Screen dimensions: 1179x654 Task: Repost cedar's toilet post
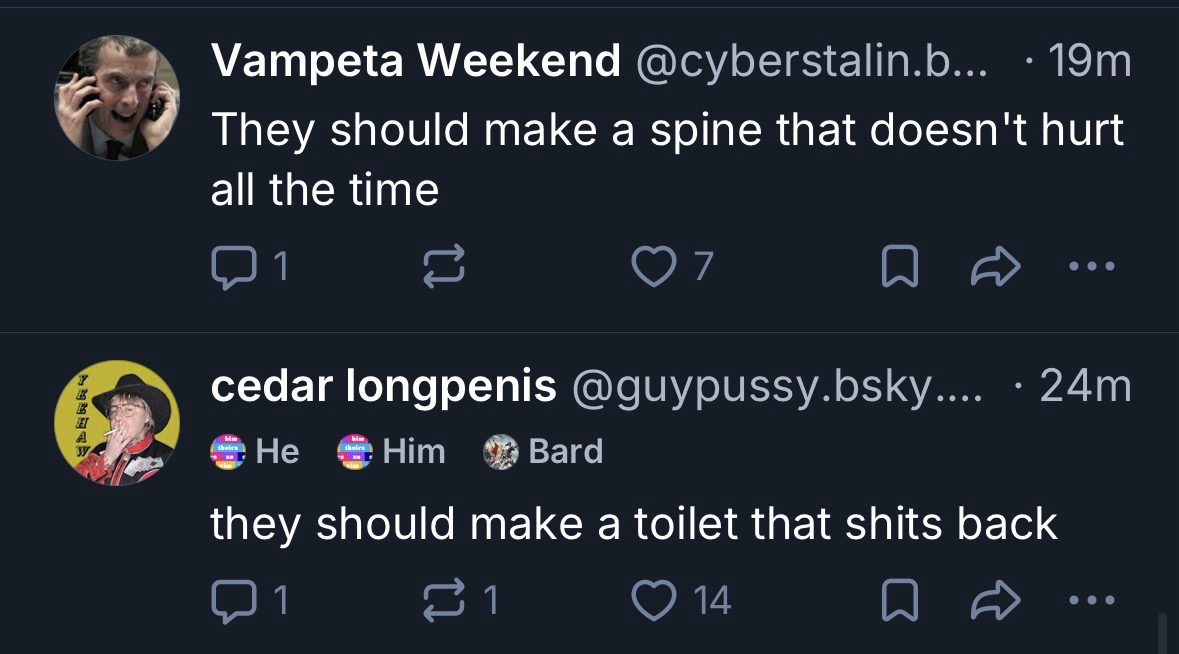coord(441,600)
